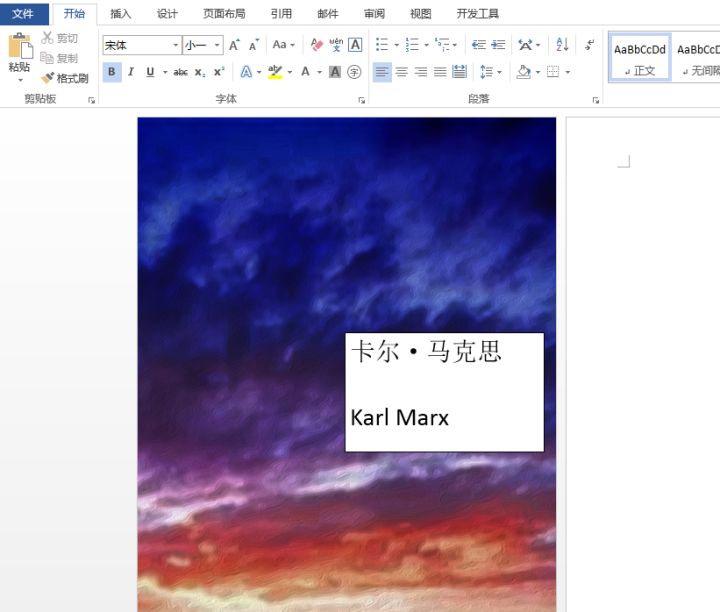Apply character border with boxed A icon
The width and height of the screenshot is (720, 612).
(x=355, y=45)
